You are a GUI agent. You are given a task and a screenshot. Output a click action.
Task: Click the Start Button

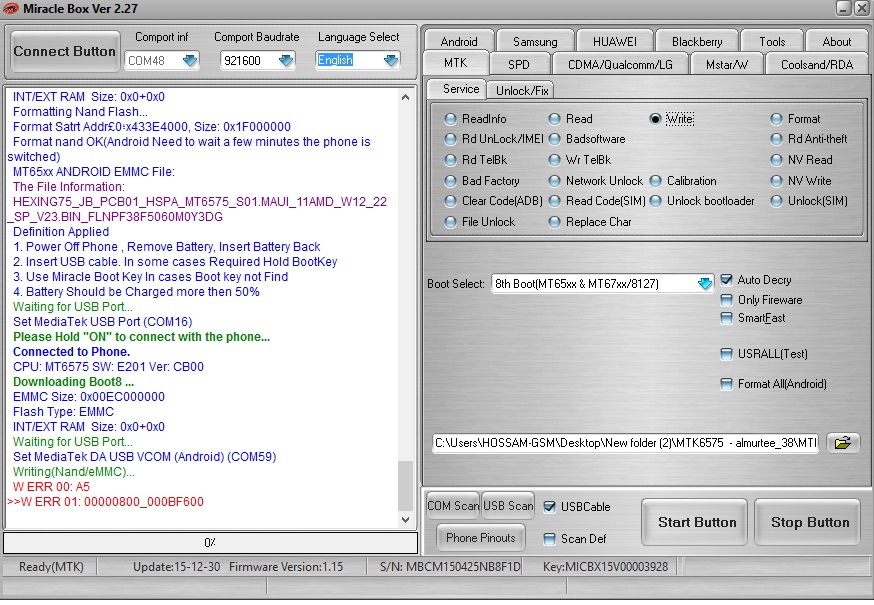696,522
